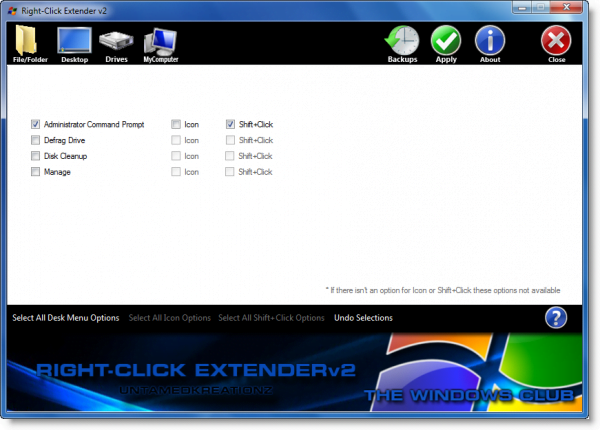Viewport: 600px width, 430px height.
Task: Enable the Manage checkbox
Action: pos(35,171)
